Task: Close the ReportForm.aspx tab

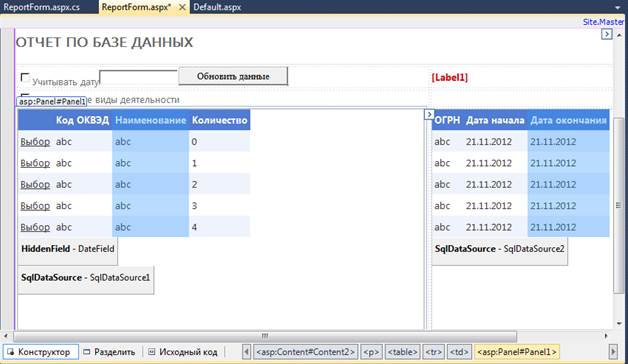Action: (x=182, y=8)
